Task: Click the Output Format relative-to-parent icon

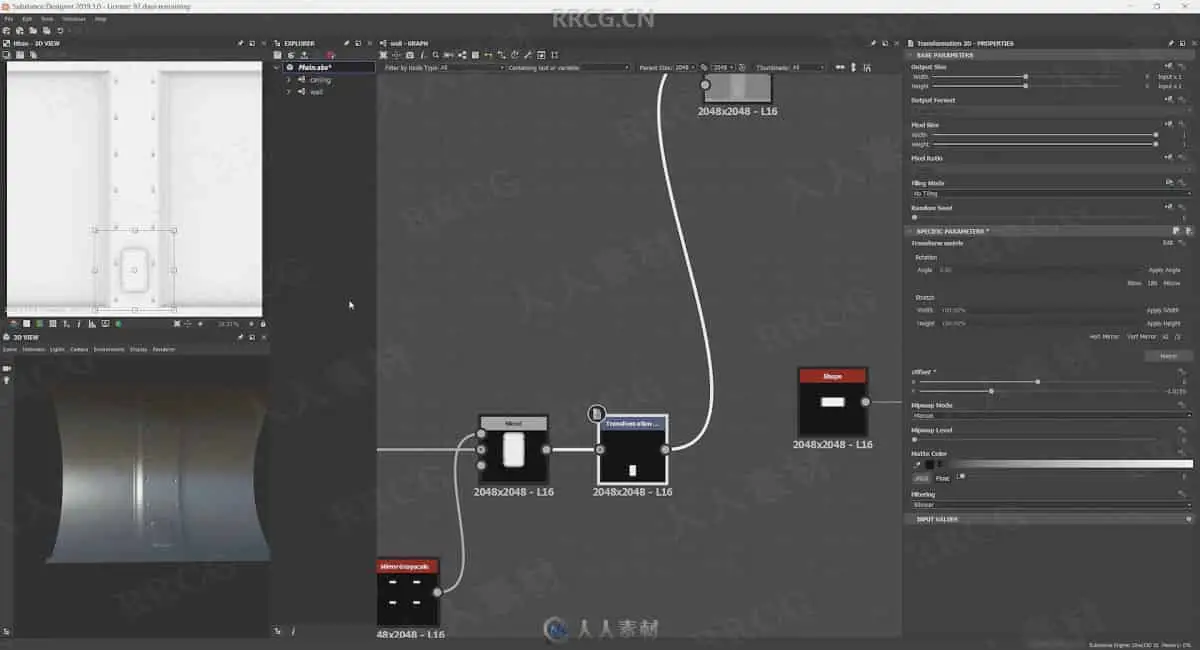Action: pyautogui.click(x=1168, y=100)
